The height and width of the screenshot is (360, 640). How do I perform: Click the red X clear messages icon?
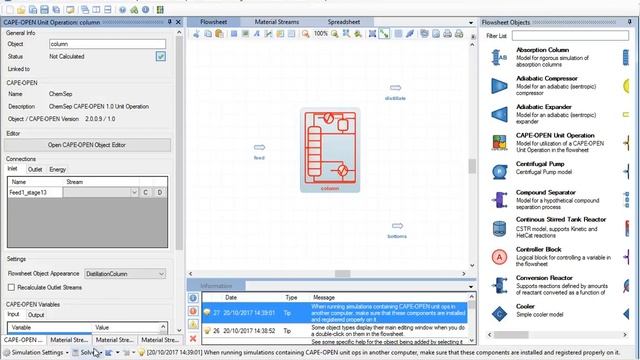pos(193,338)
